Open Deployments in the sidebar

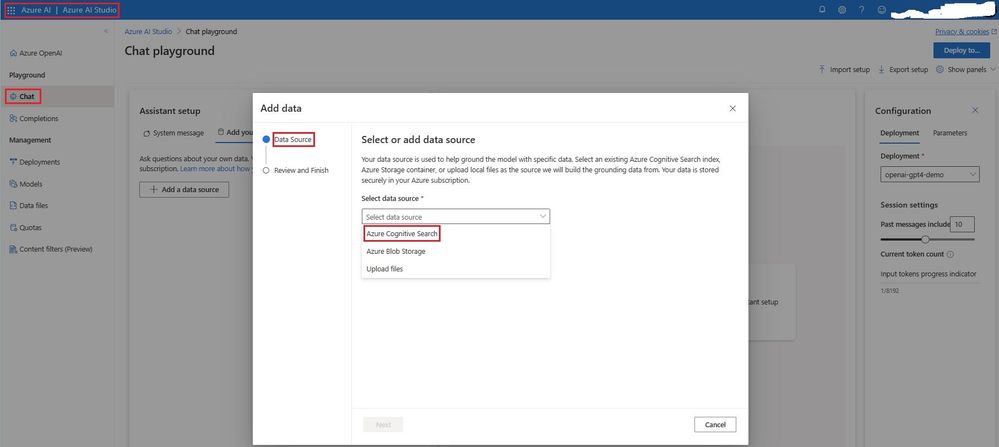click(34, 162)
